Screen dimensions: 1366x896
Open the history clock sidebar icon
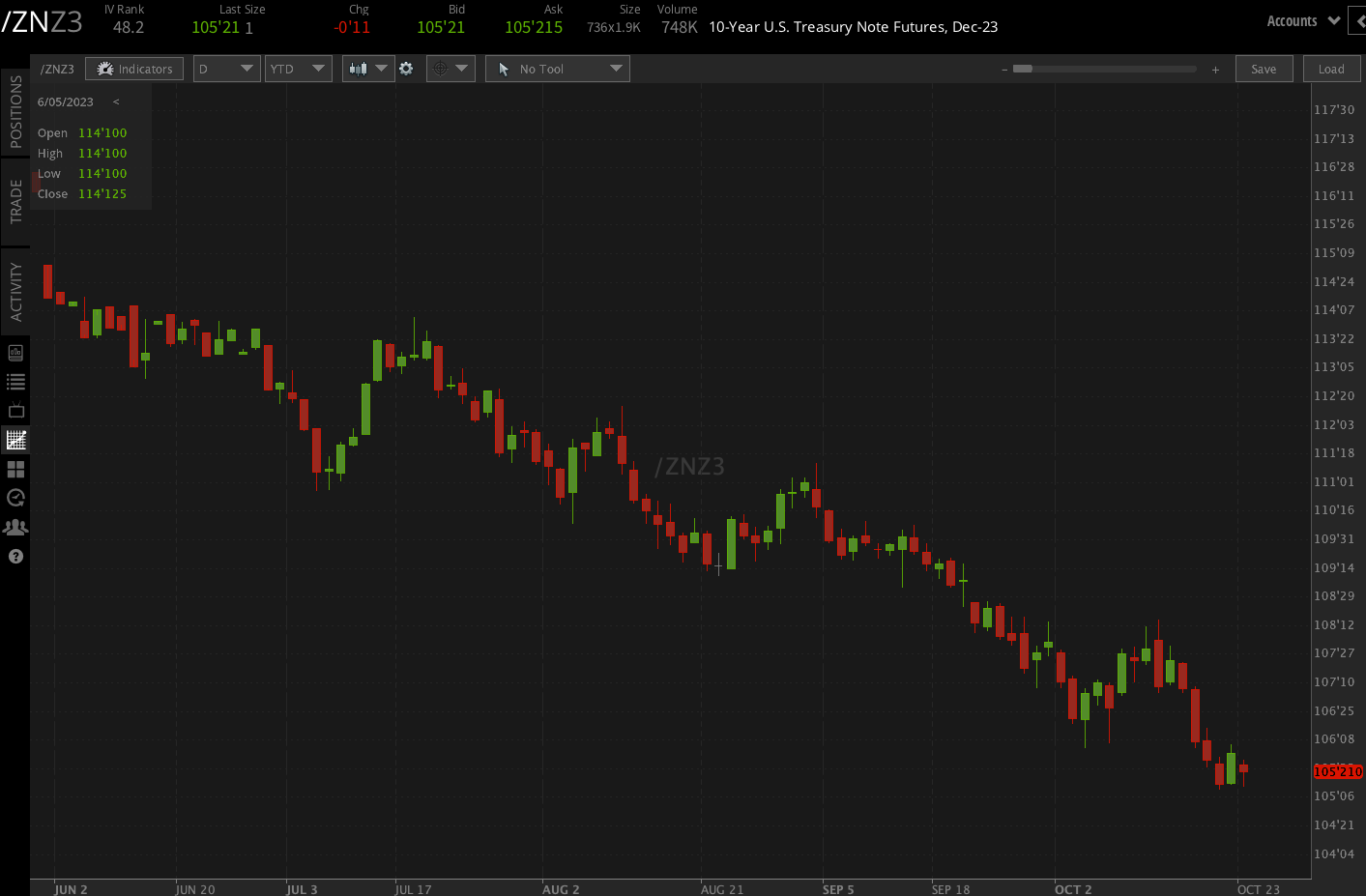tap(15, 498)
